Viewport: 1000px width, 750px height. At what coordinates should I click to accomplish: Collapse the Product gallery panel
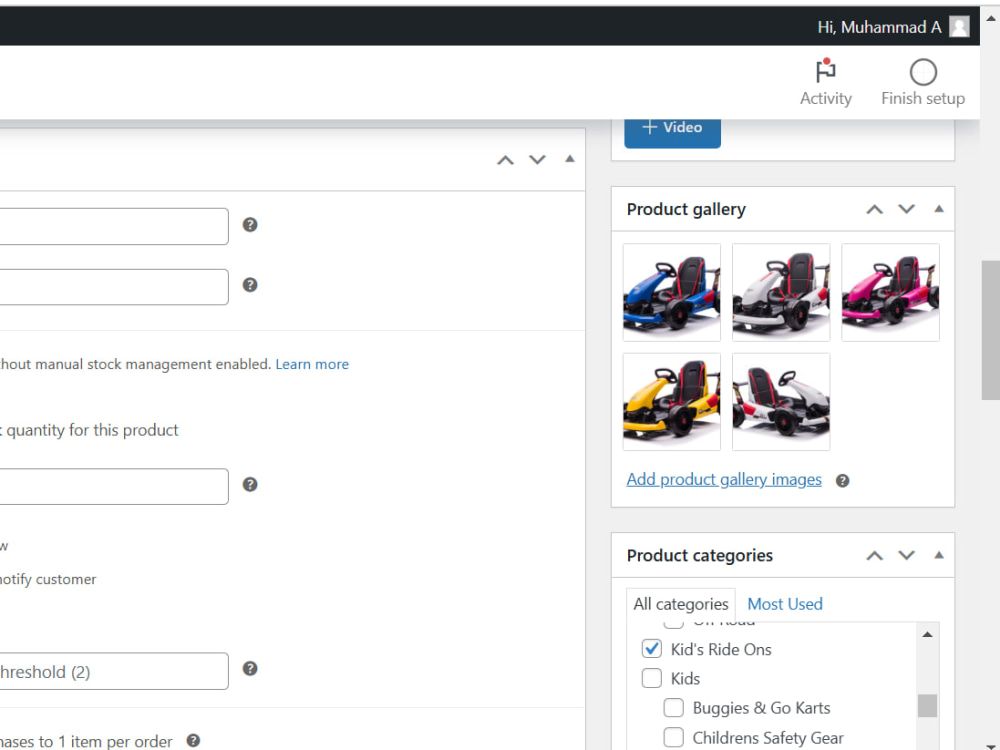939,209
